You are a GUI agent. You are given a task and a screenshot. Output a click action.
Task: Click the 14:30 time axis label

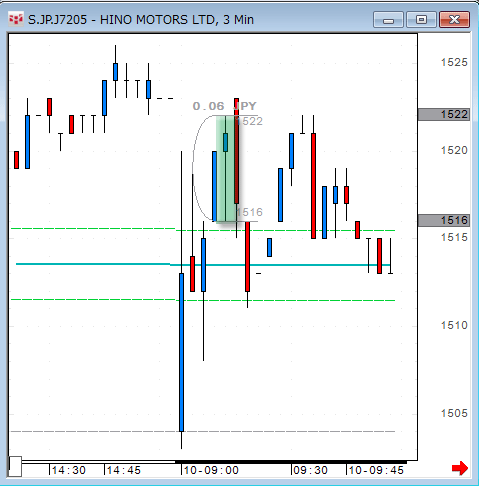(x=68, y=470)
